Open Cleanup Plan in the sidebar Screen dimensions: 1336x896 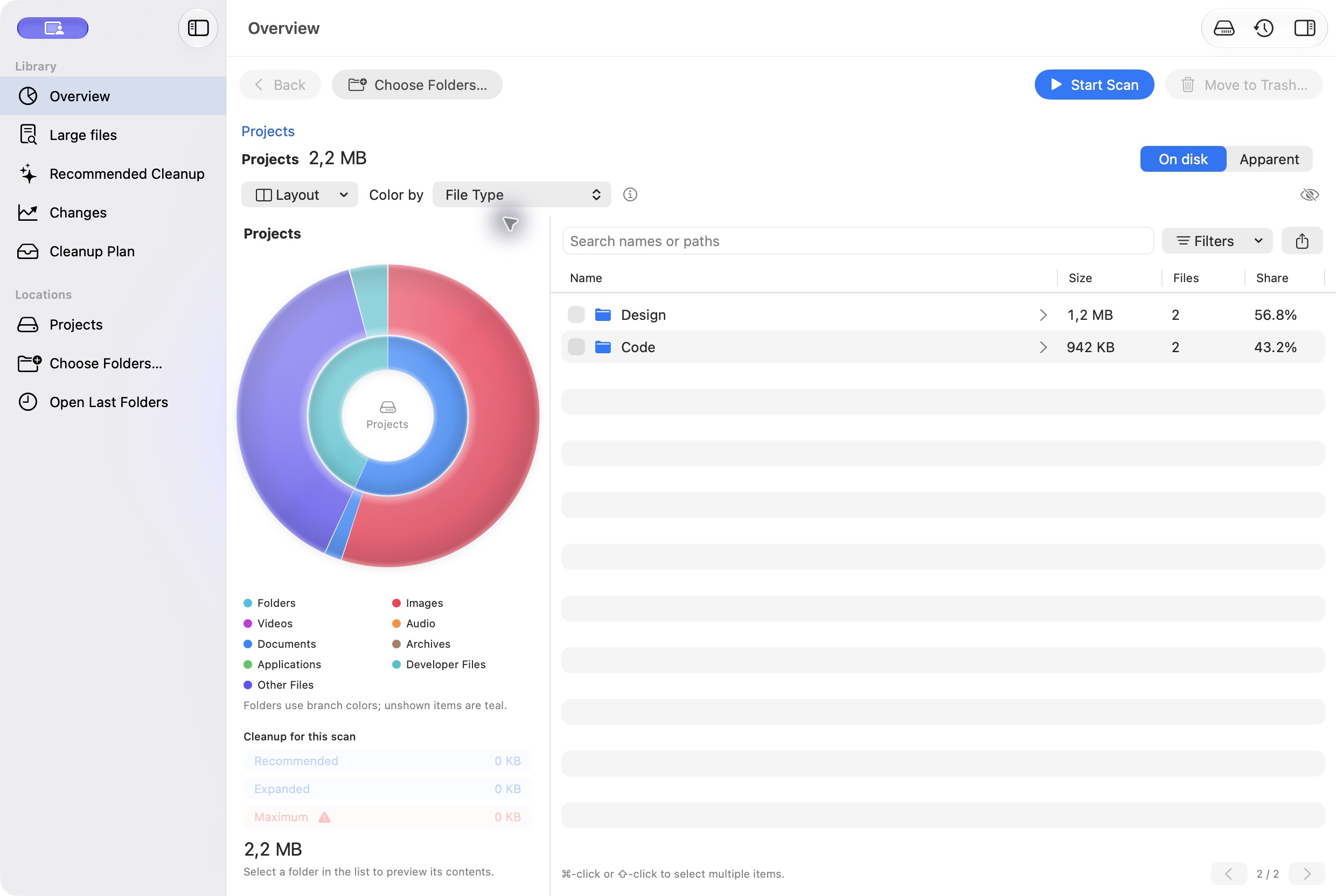click(x=113, y=251)
